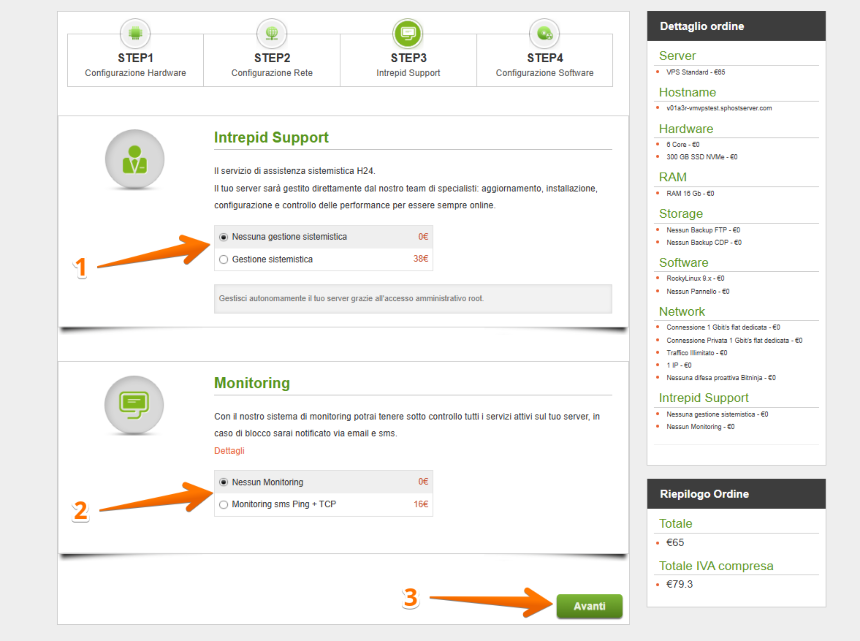Viewport: 860px width, 641px height.
Task: Go to STEP2 Configurazione Rete tab
Action: [x=272, y=65]
